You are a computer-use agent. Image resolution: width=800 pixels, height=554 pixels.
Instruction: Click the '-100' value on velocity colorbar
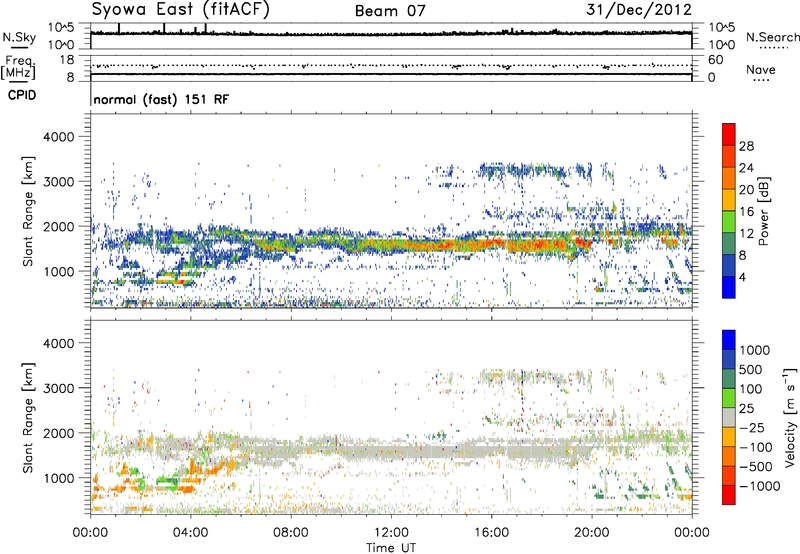(x=758, y=447)
